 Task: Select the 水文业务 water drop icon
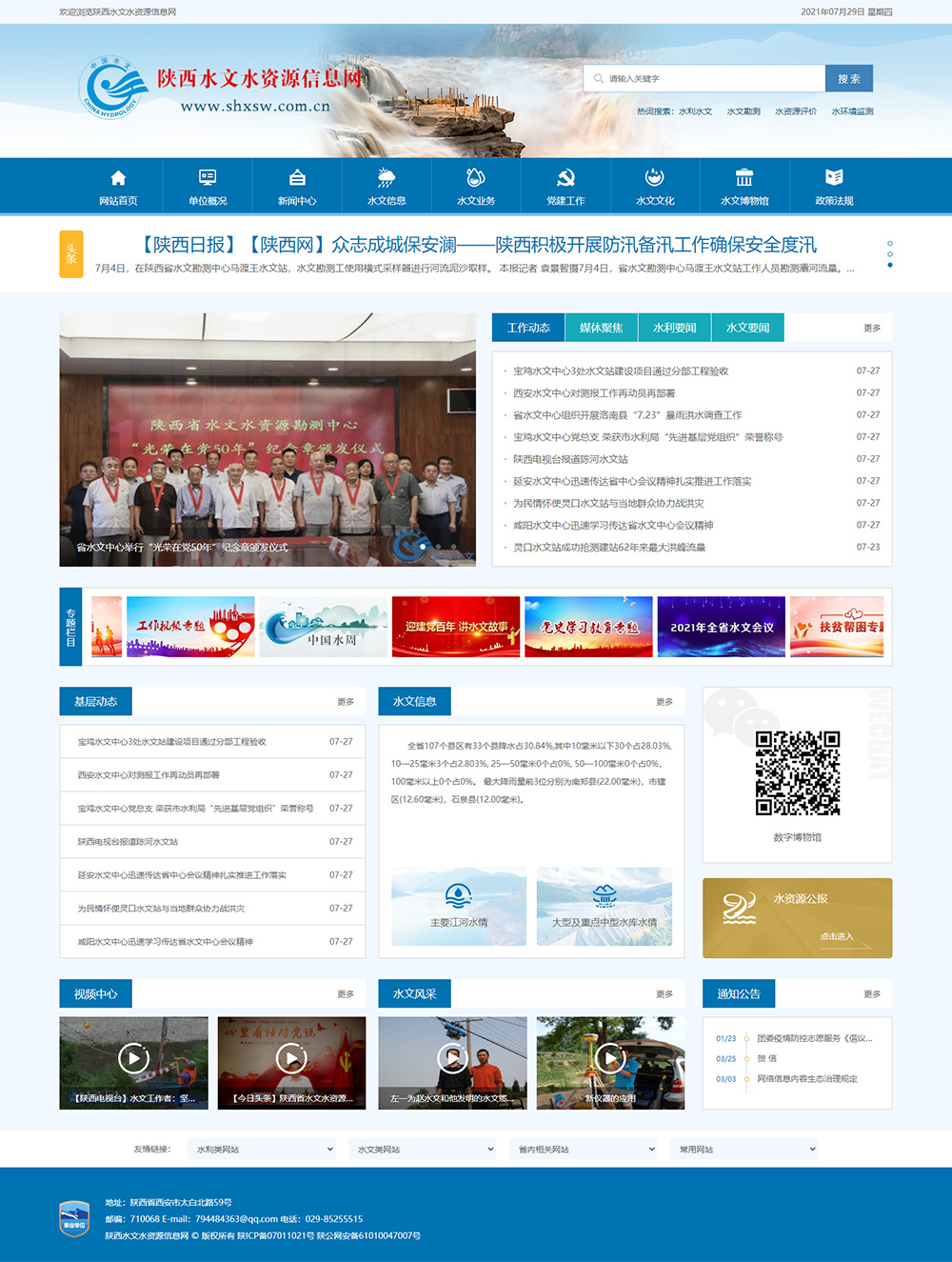tap(476, 177)
